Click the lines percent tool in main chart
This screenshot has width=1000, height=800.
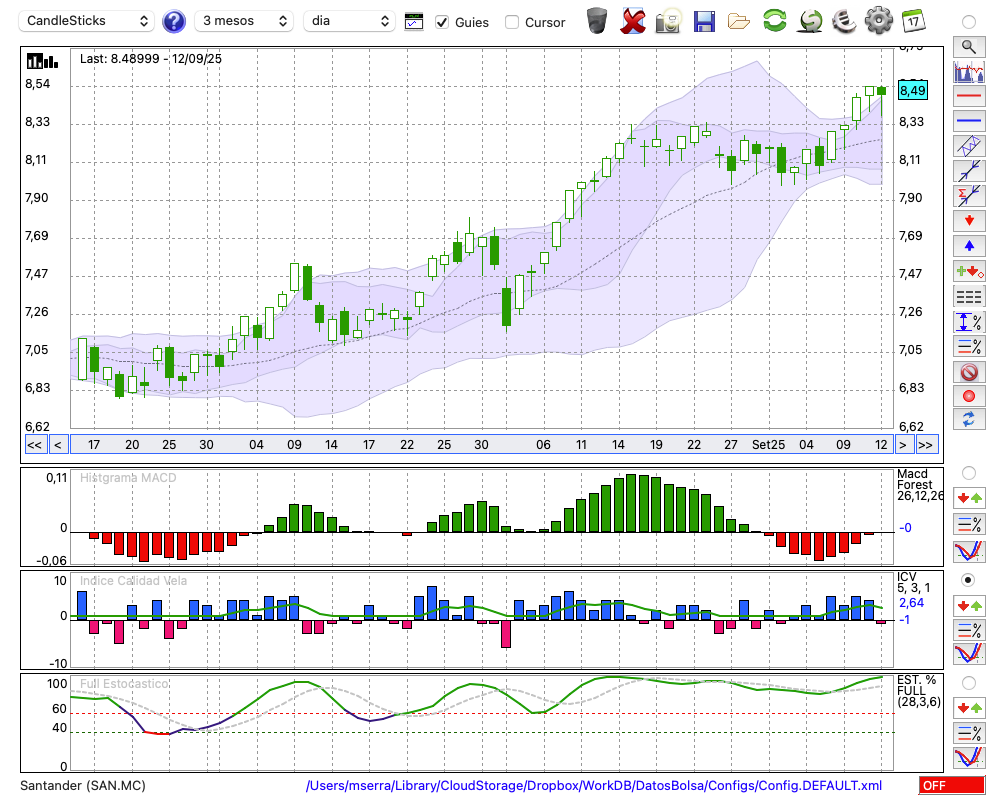pyautogui.click(x=969, y=346)
